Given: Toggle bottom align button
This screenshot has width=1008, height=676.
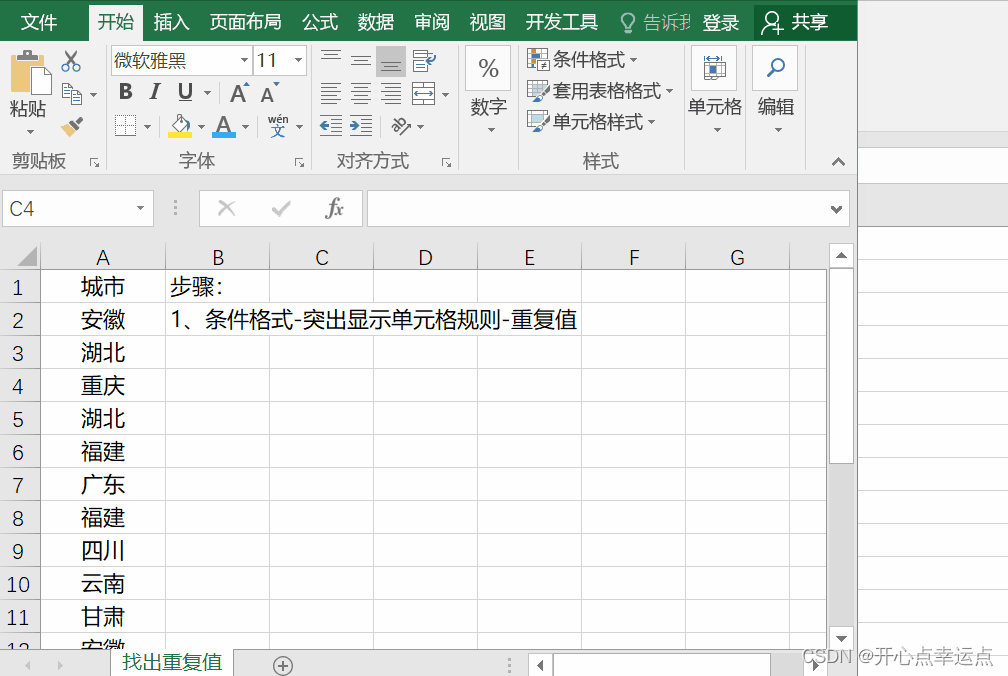Looking at the screenshot, I should [x=391, y=62].
